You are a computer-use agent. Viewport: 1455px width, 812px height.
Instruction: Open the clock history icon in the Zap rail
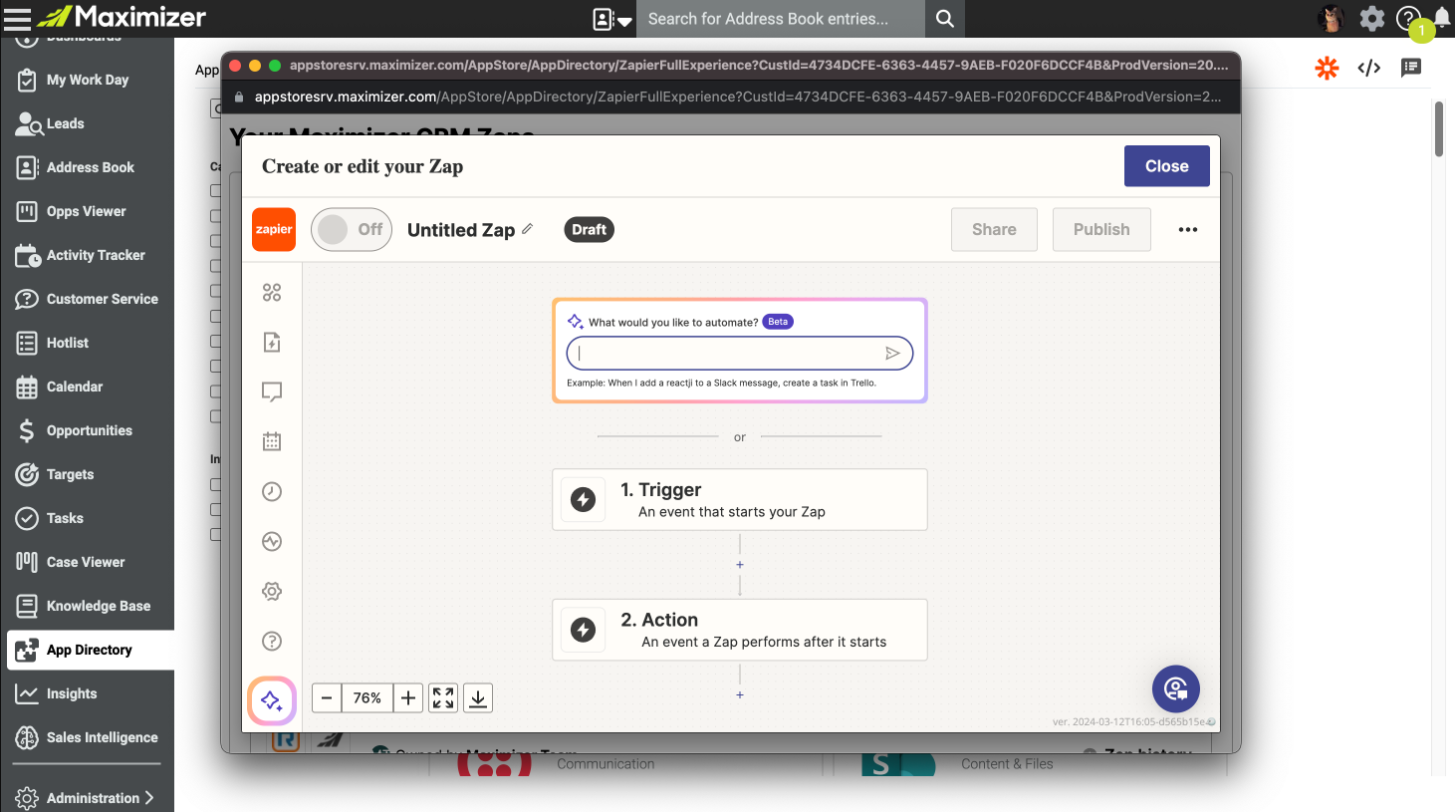[x=272, y=491]
